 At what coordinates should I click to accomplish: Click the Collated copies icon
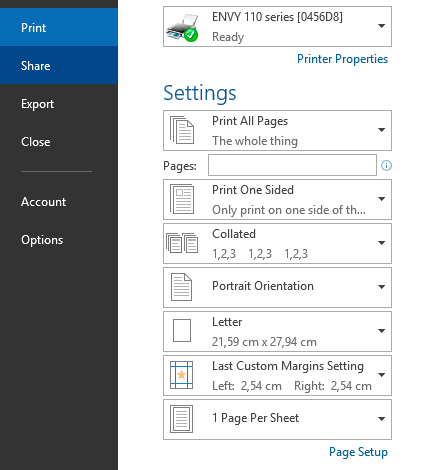(182, 243)
